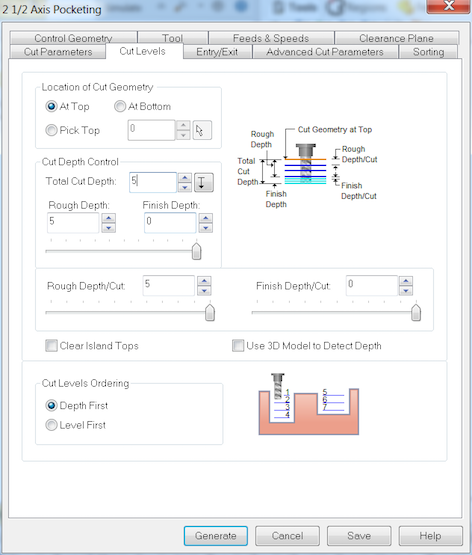The height and width of the screenshot is (555, 472).
Task: Decrease Rough Depth with down arrow
Action: pyautogui.click(x=109, y=228)
